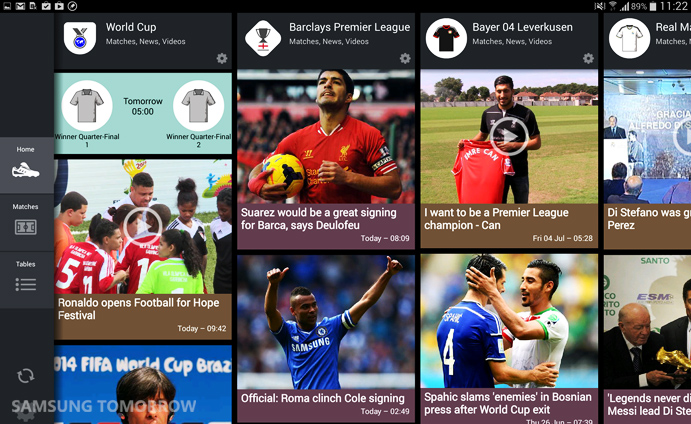The width and height of the screenshot is (691, 424).
Task: Switch to Matches in the sidebar
Action: [x=26, y=222]
